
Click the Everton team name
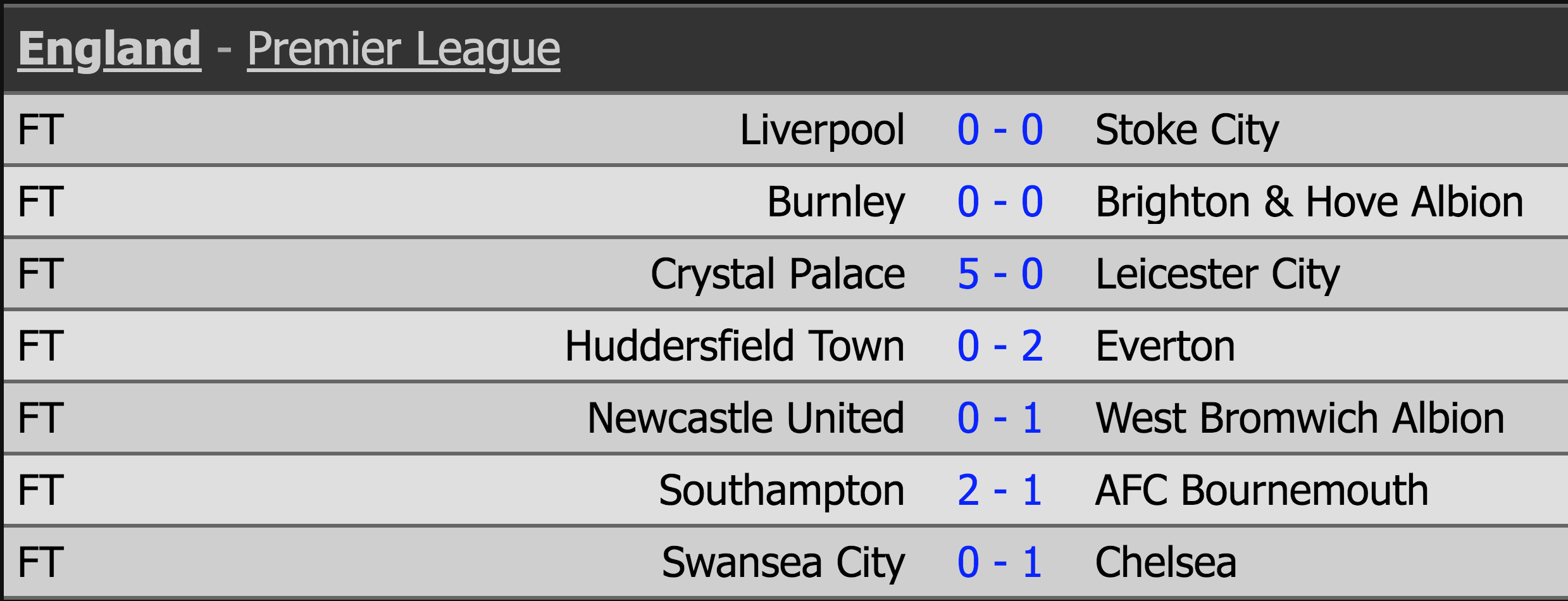[x=1165, y=346]
